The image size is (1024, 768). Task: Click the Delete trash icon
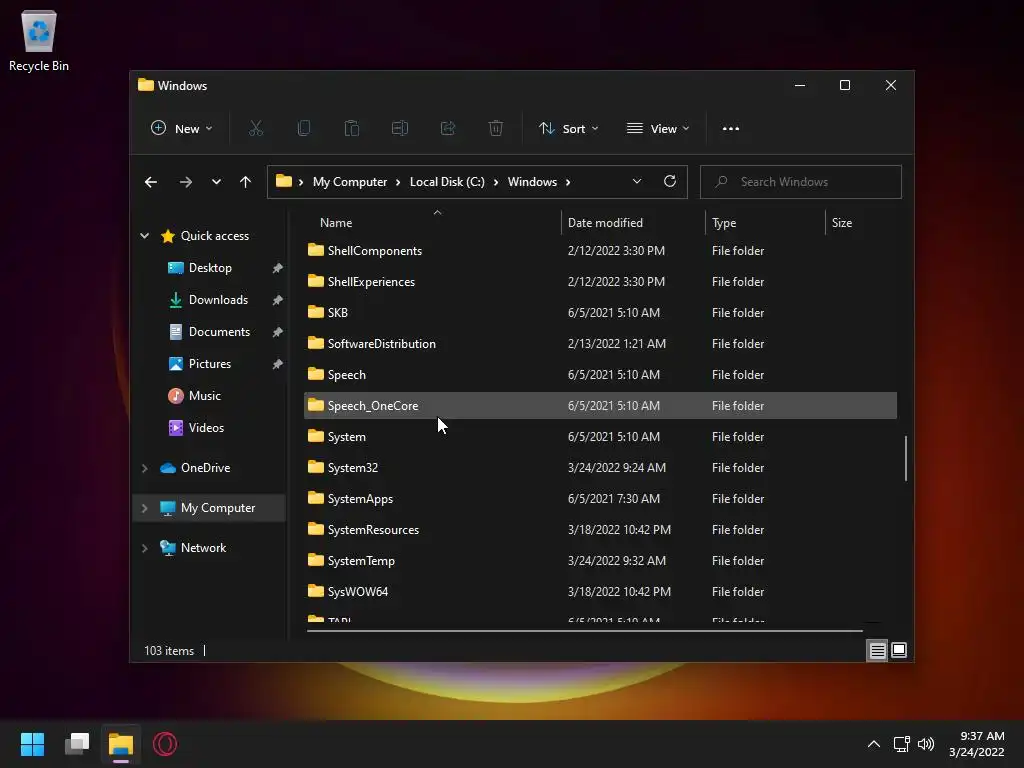coord(496,129)
